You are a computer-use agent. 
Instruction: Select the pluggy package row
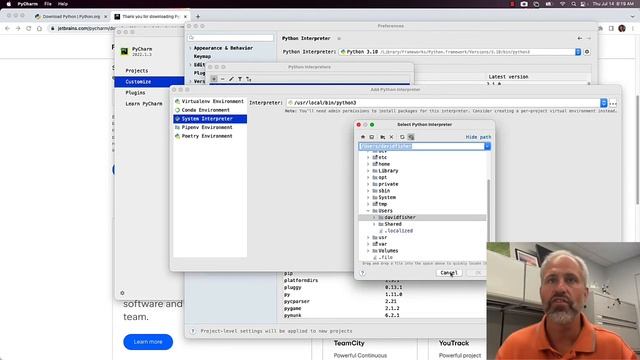384,287
